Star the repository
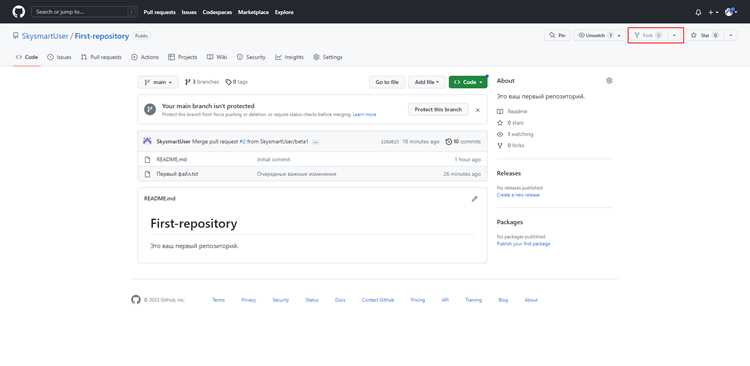The image size is (750, 366). coord(706,35)
